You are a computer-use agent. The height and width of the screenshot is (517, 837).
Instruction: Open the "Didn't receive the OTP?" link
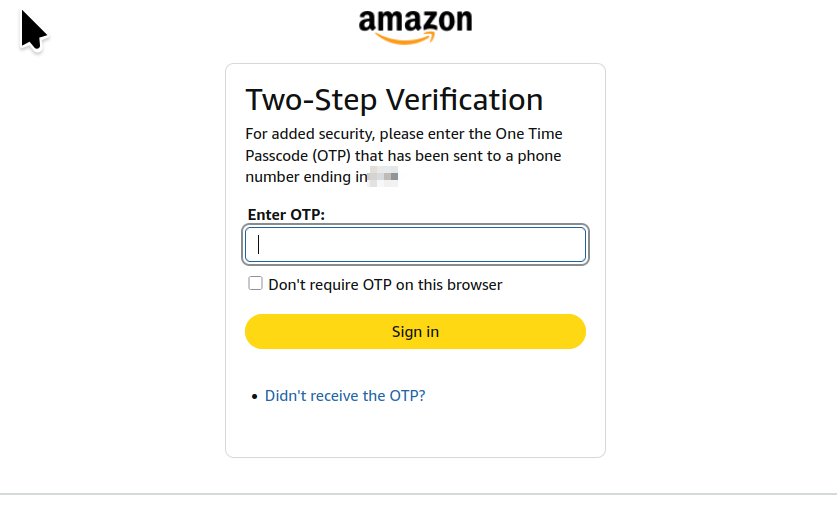point(345,396)
